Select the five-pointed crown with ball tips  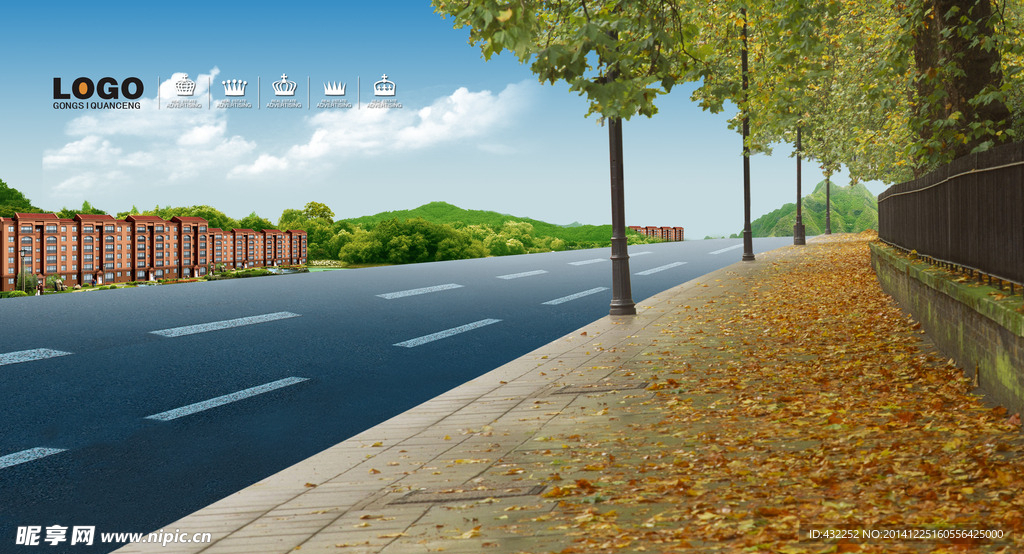(234, 87)
